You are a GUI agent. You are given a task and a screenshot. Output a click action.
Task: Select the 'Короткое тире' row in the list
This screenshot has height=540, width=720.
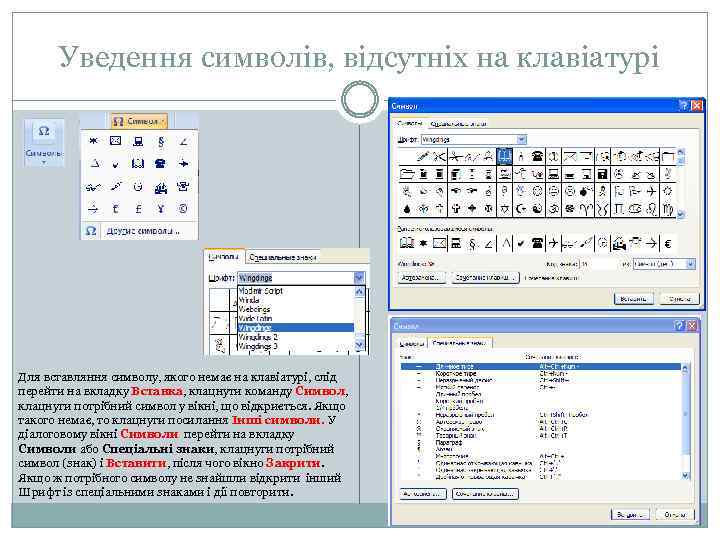pyautogui.click(x=540, y=373)
